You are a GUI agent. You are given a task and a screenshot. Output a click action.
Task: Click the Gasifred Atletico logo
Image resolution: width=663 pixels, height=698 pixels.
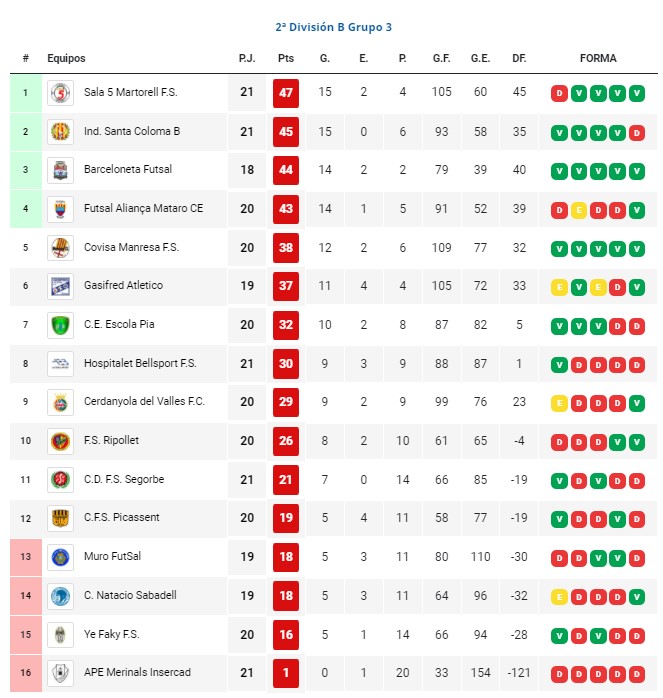click(61, 286)
